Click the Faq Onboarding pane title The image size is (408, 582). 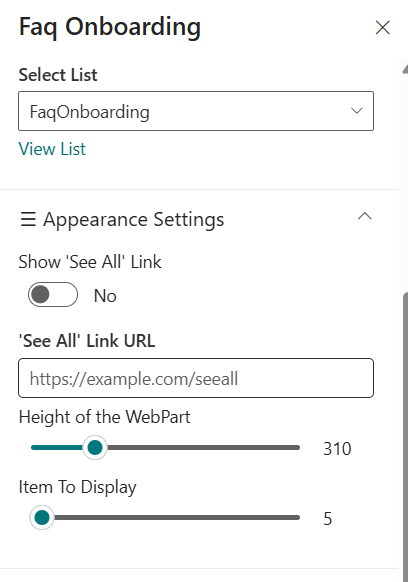coord(110,27)
